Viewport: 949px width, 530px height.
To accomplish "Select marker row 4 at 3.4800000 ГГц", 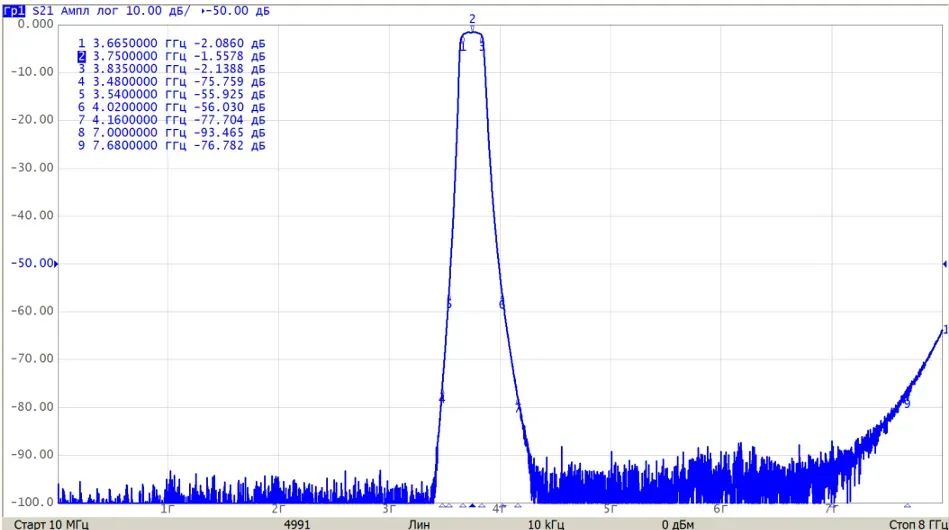I will [172, 82].
